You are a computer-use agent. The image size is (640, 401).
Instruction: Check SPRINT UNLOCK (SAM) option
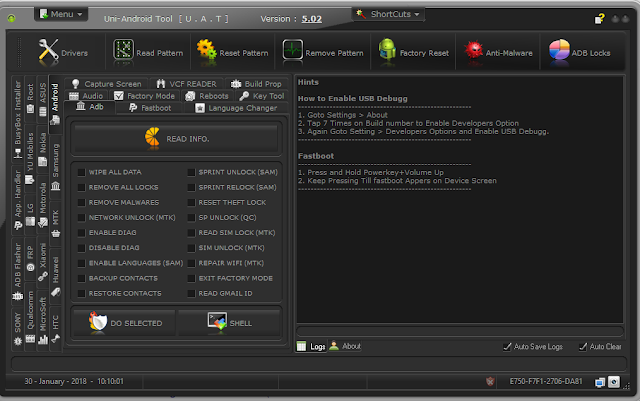(191, 172)
